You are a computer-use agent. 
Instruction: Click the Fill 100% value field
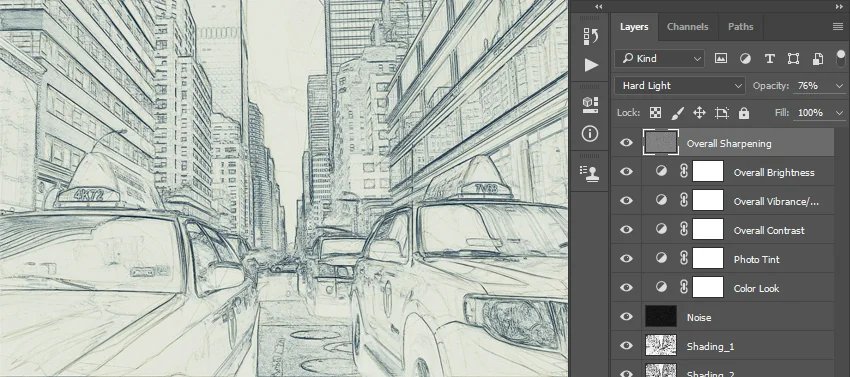pos(813,113)
